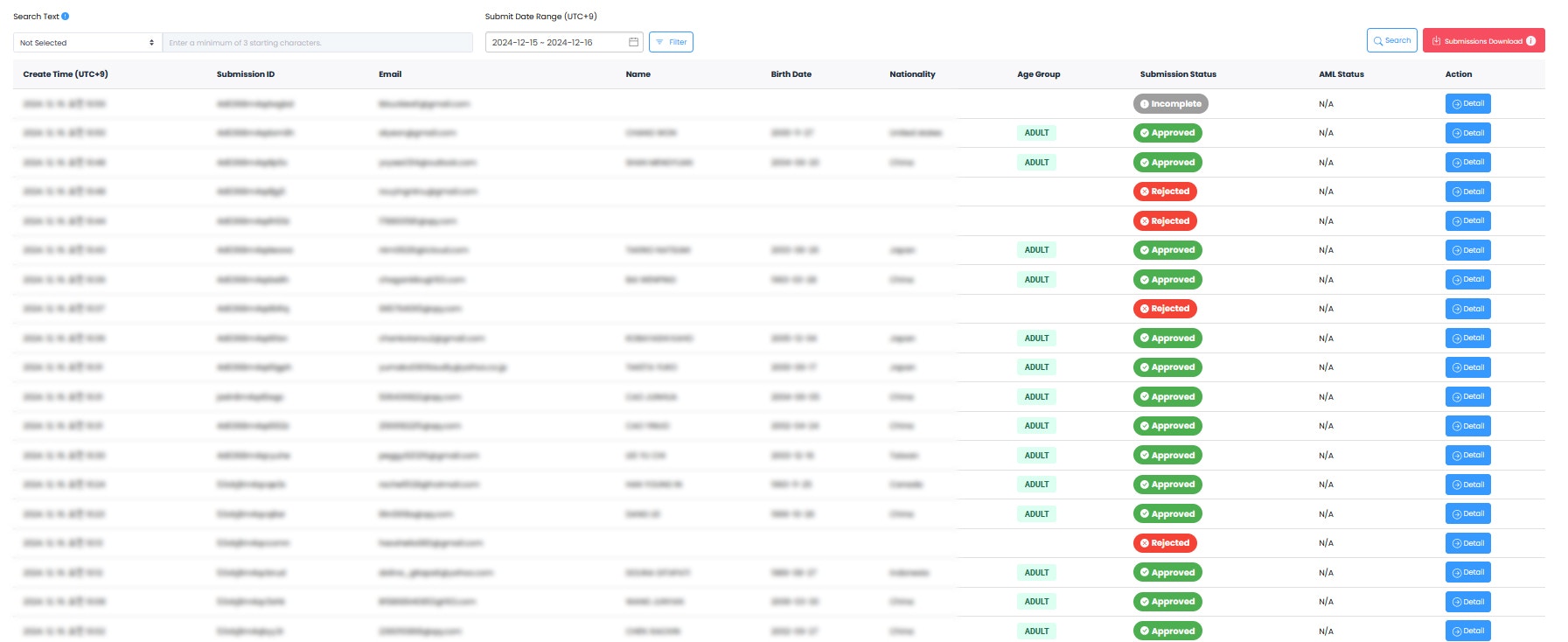Click the info icon beside Search Text

[66, 17]
